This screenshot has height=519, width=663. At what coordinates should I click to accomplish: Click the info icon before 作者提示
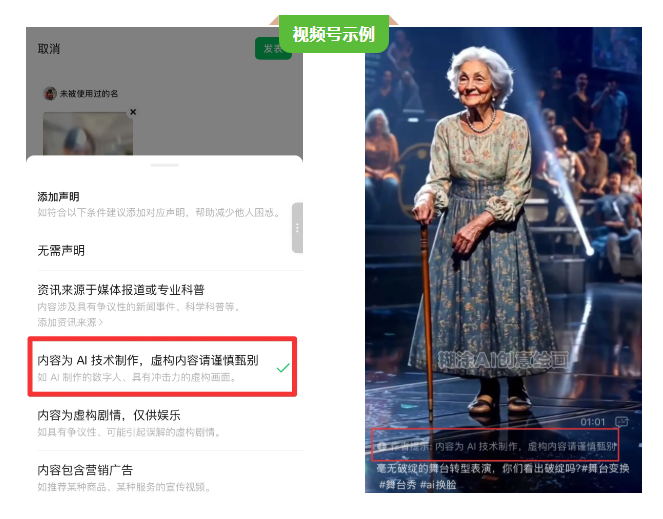(382, 446)
